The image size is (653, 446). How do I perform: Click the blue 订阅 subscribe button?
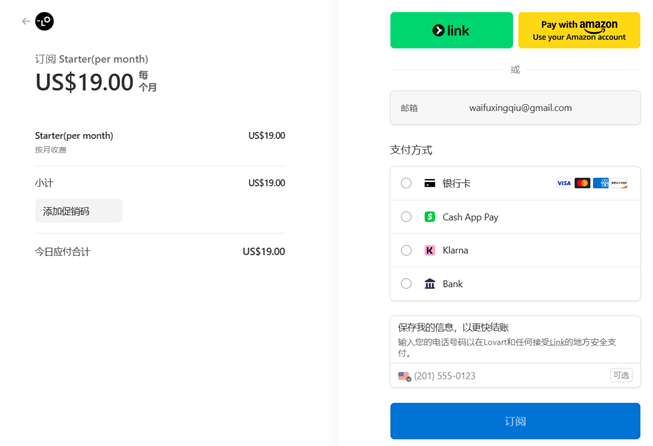[515, 421]
